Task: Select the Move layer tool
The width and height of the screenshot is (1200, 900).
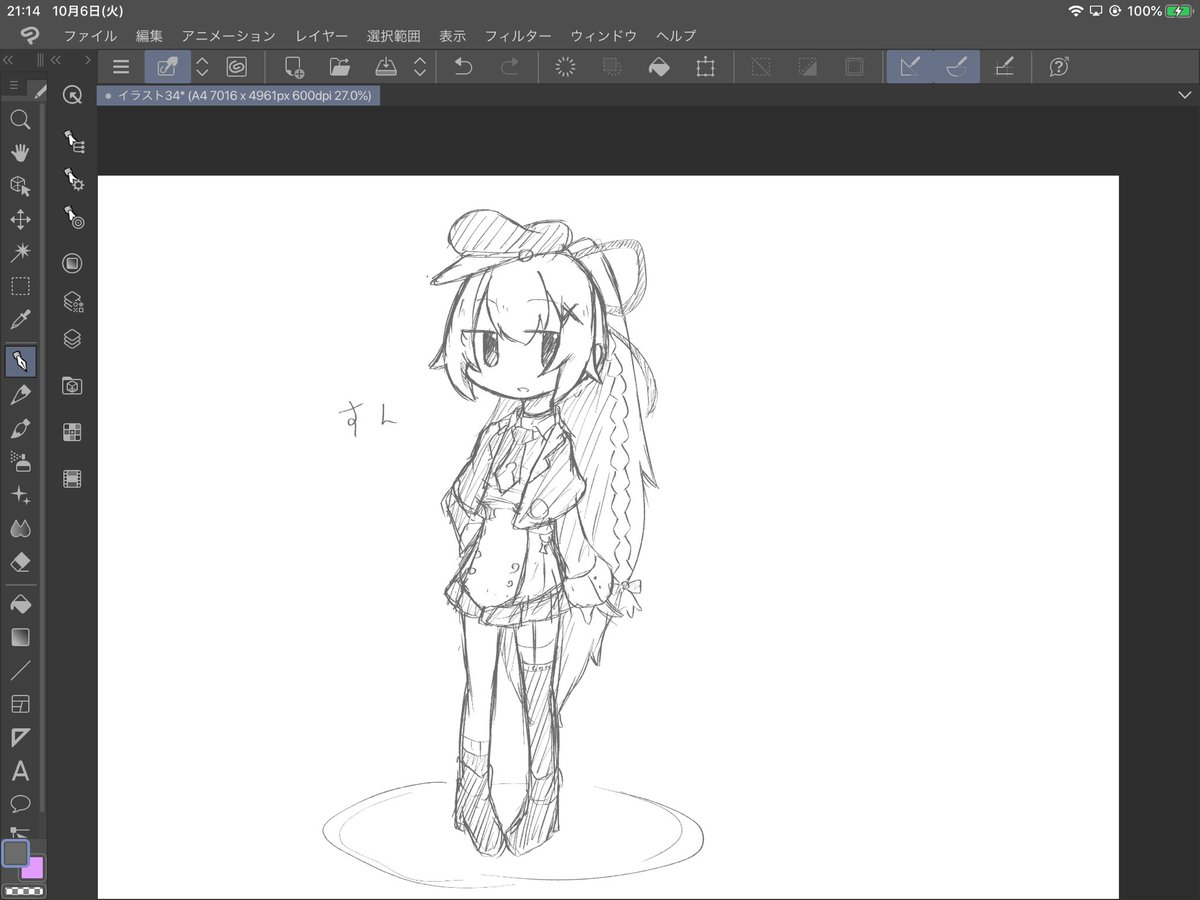Action: 20,219
